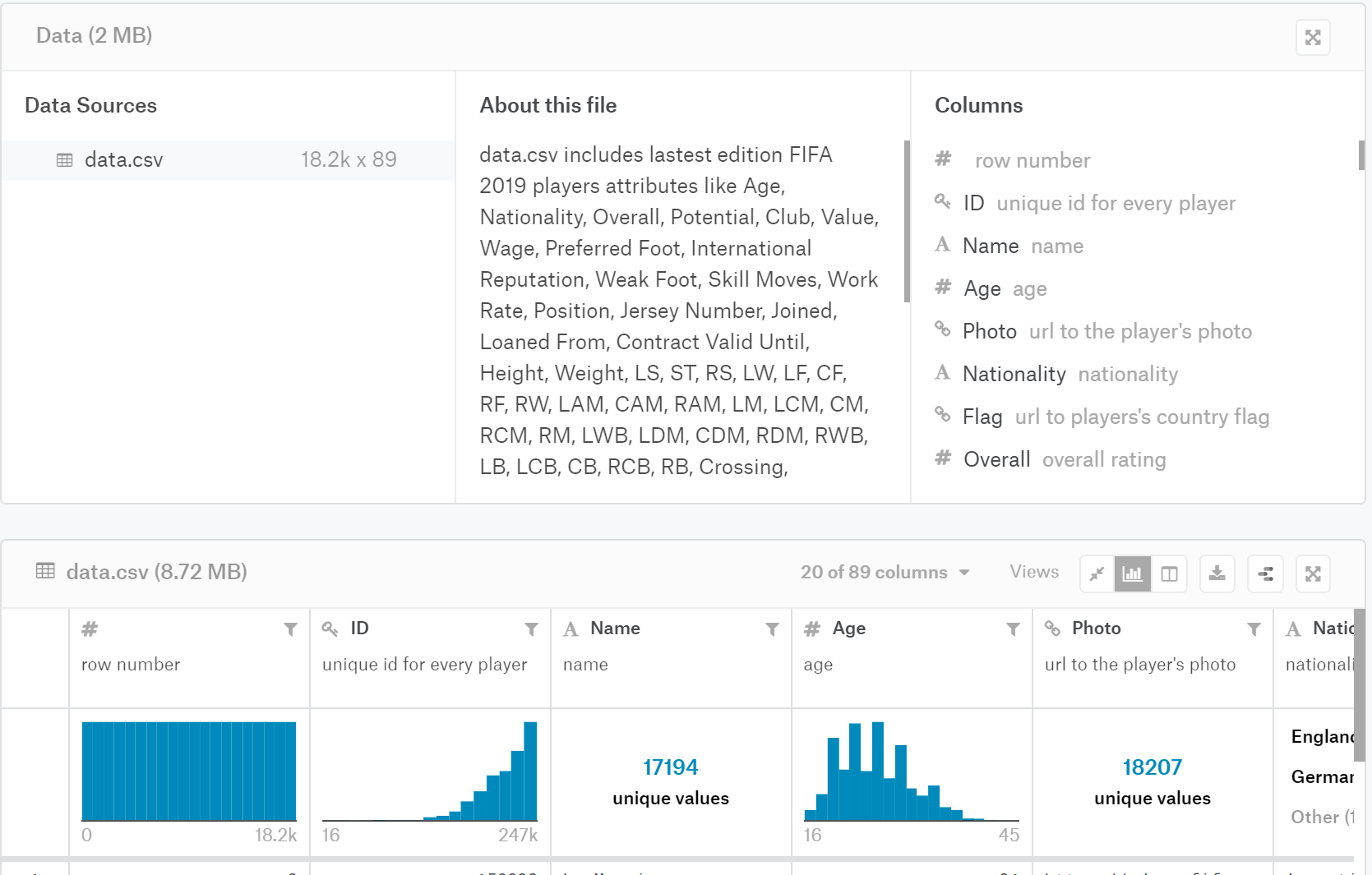Select data.csv in the Data Sources list
This screenshot has height=875, width=1372.
pyautogui.click(x=123, y=159)
